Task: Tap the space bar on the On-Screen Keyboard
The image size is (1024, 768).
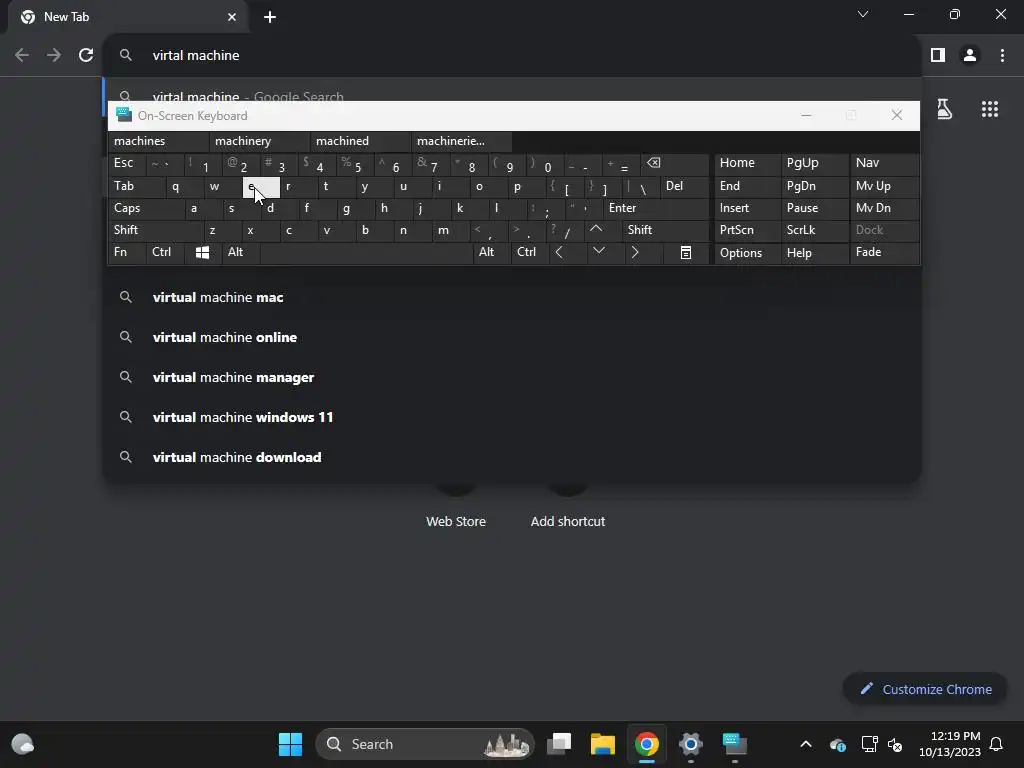Action: tap(366, 252)
